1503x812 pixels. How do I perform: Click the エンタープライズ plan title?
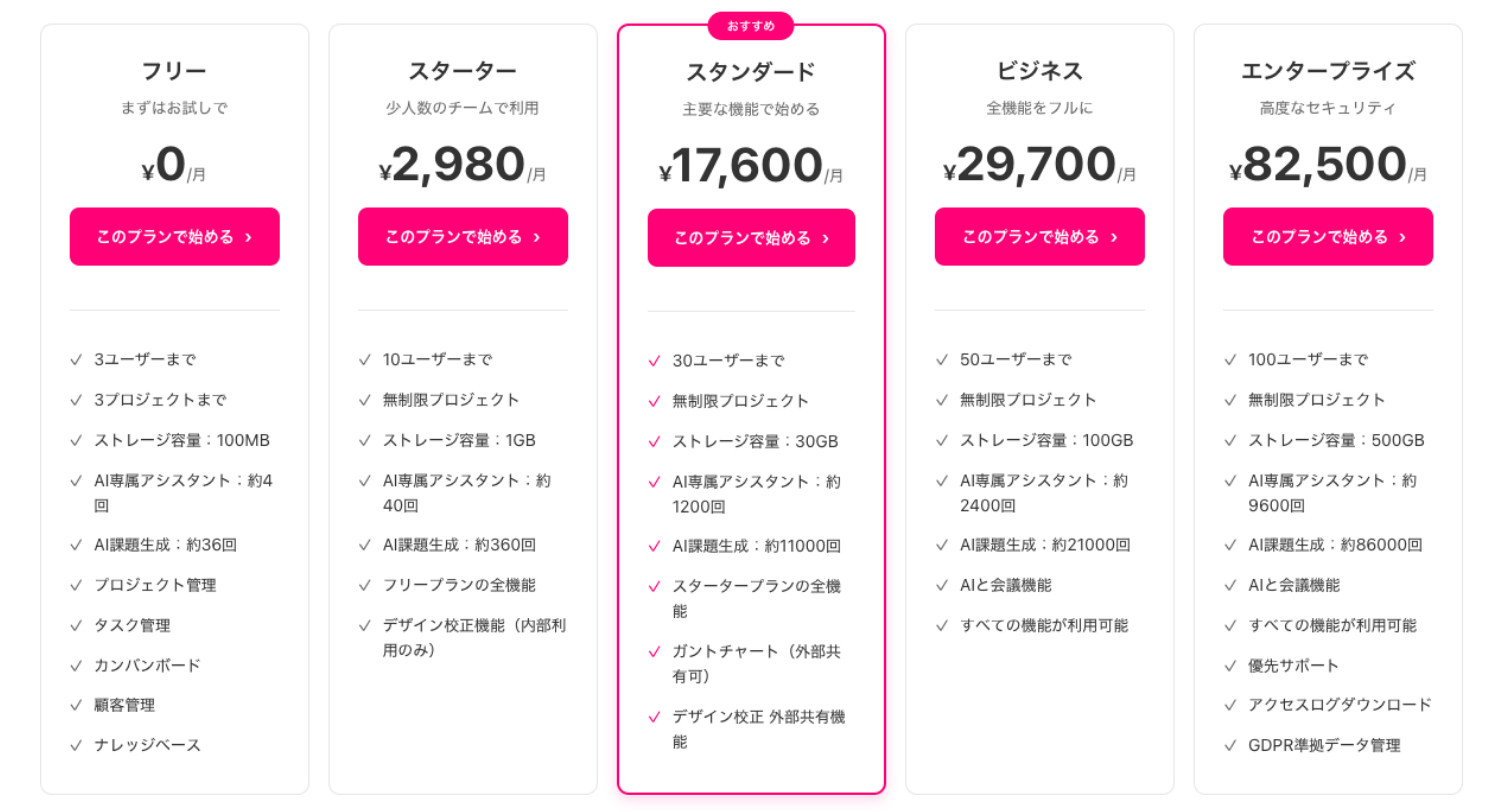click(x=1327, y=71)
